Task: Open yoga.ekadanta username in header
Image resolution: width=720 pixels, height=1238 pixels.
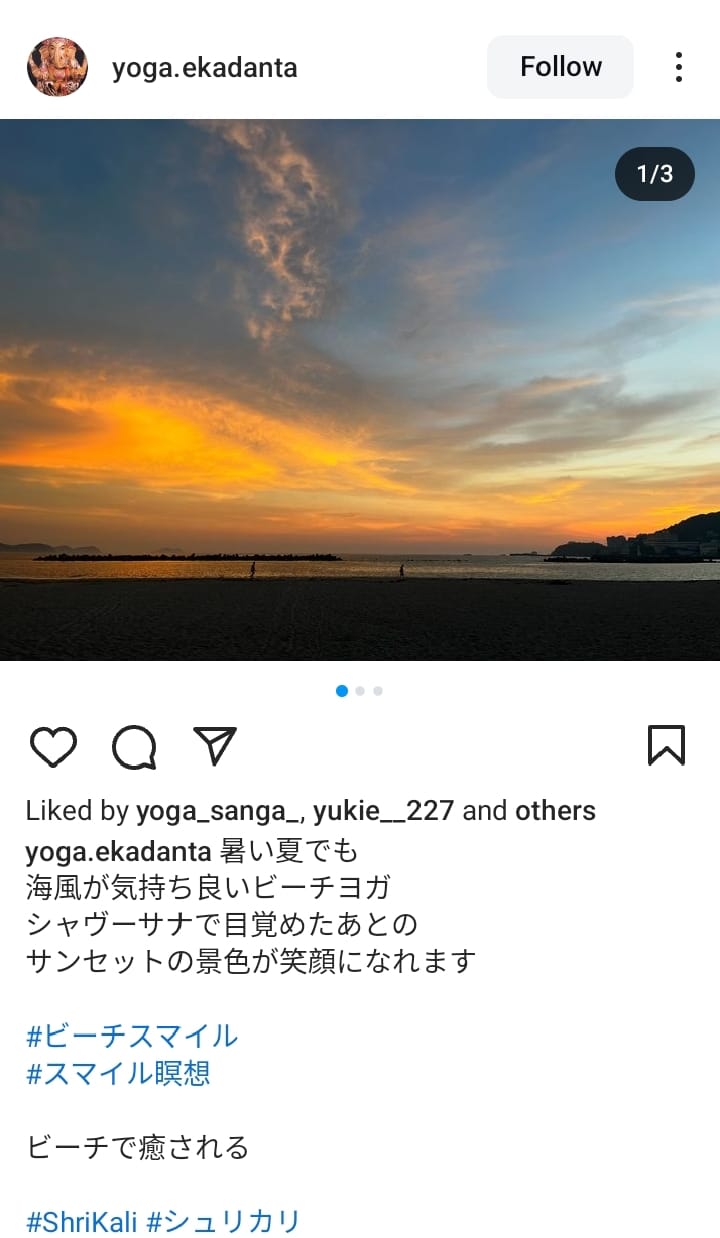Action: [x=205, y=68]
